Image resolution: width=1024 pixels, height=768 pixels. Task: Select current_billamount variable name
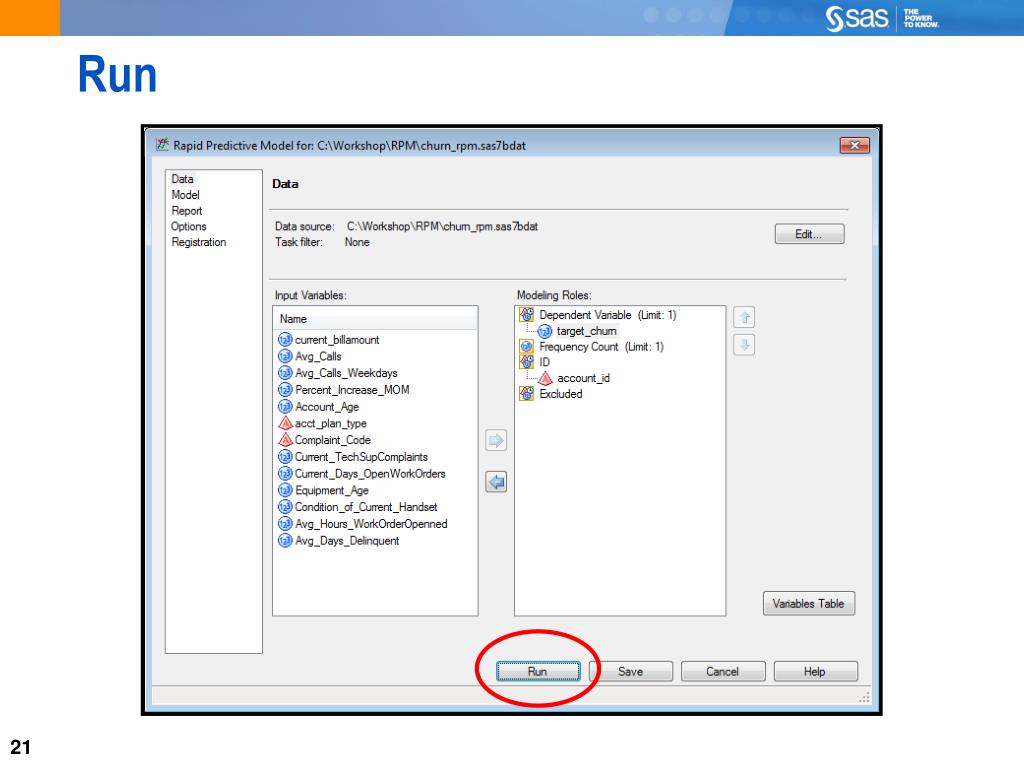[x=337, y=340]
